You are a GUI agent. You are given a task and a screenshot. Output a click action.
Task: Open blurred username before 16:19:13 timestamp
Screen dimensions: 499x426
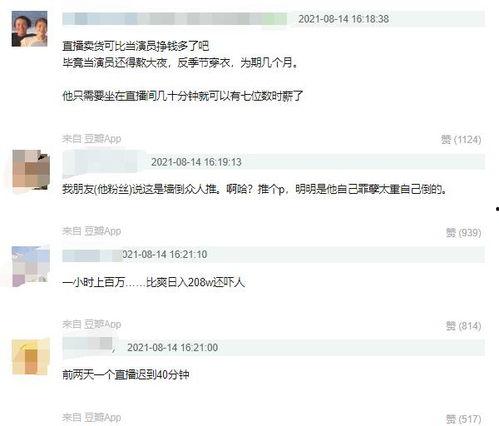coord(104,162)
